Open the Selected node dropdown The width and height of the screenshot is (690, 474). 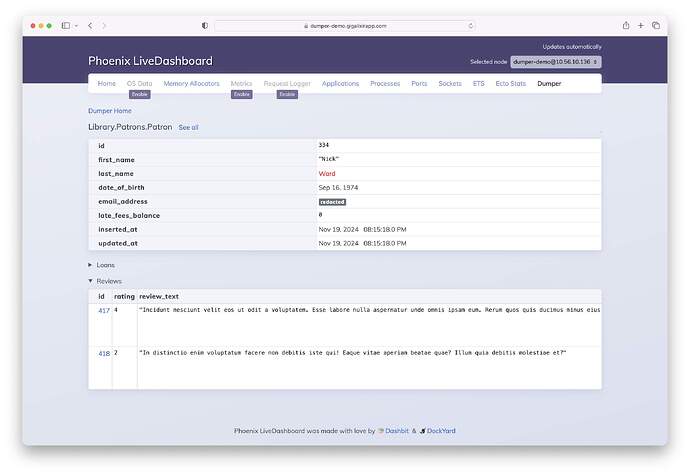pos(556,62)
